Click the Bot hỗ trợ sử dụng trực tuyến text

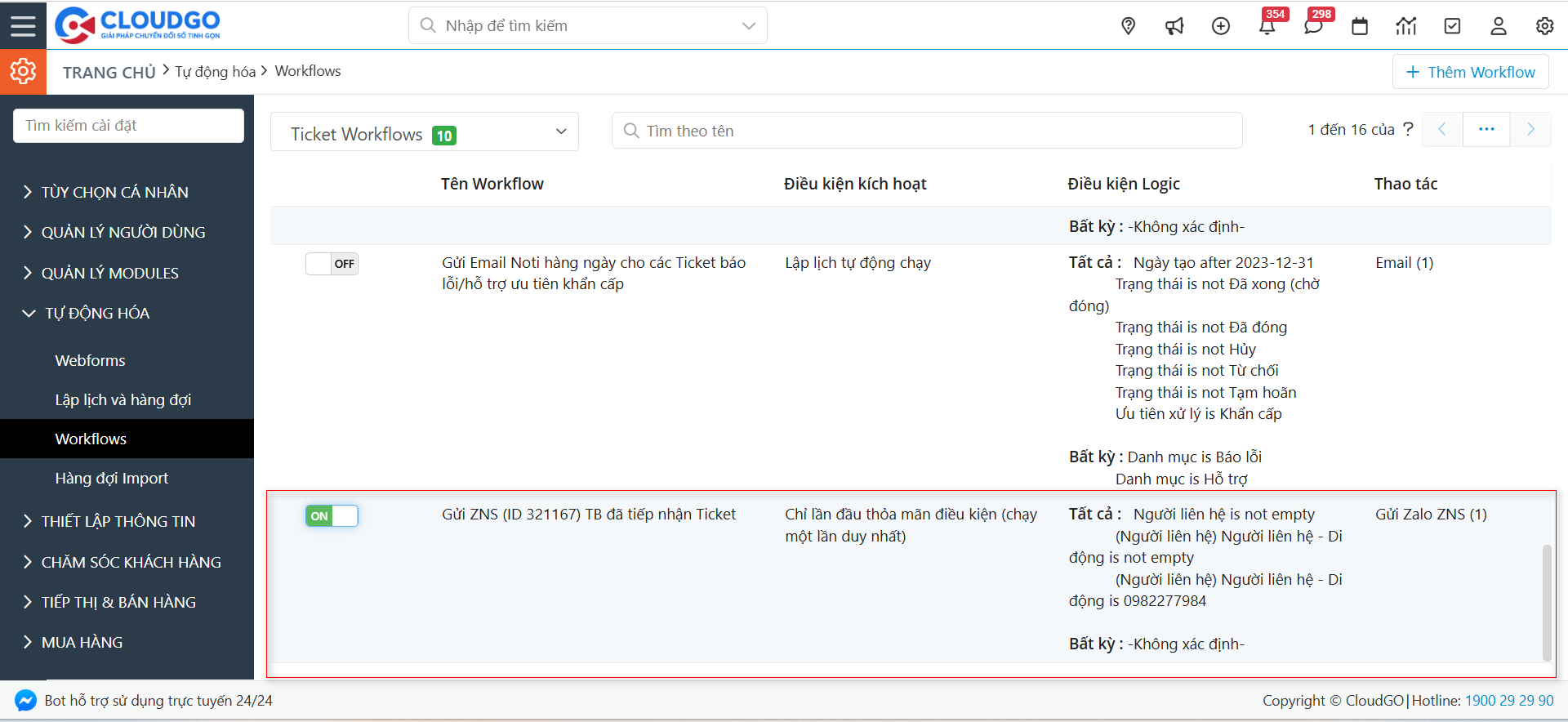pyautogui.click(x=158, y=701)
